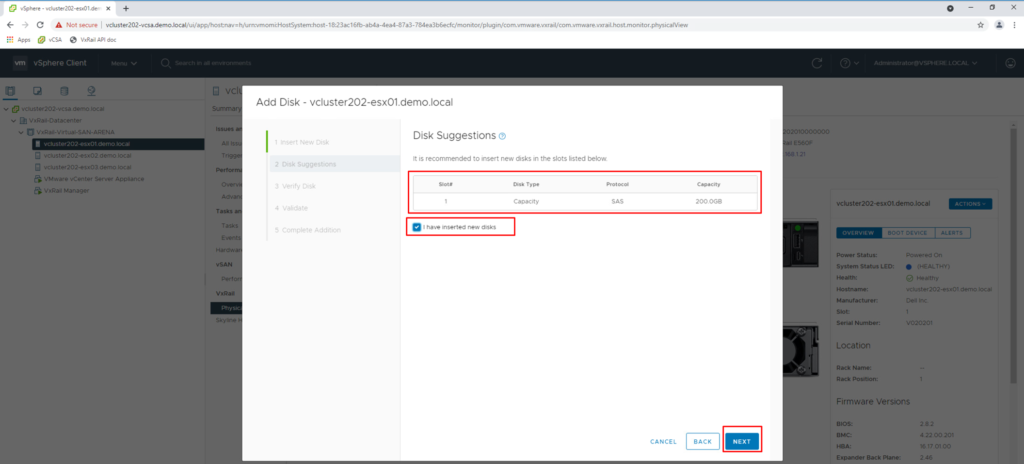Open the host ACTIONS dropdown
Image resolution: width=1024 pixels, height=464 pixels.
pyautogui.click(x=970, y=204)
